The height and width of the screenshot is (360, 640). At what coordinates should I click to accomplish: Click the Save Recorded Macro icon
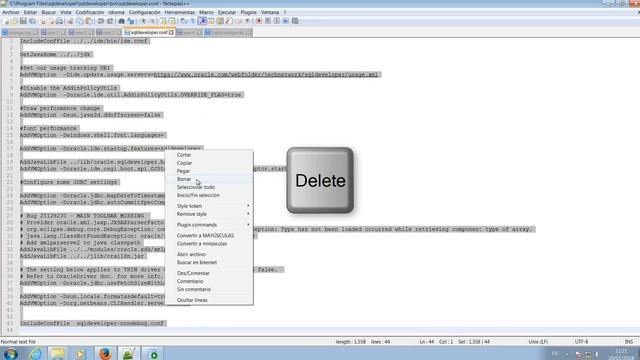[x=295, y=21]
